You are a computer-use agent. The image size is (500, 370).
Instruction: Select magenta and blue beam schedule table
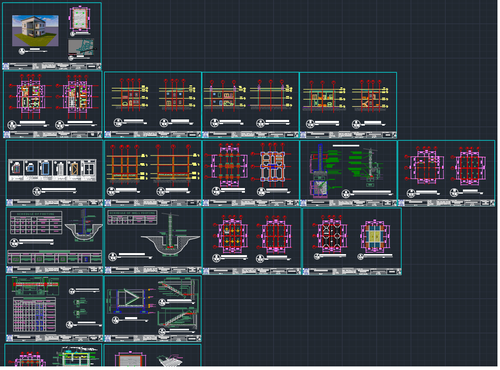[x=34, y=314]
